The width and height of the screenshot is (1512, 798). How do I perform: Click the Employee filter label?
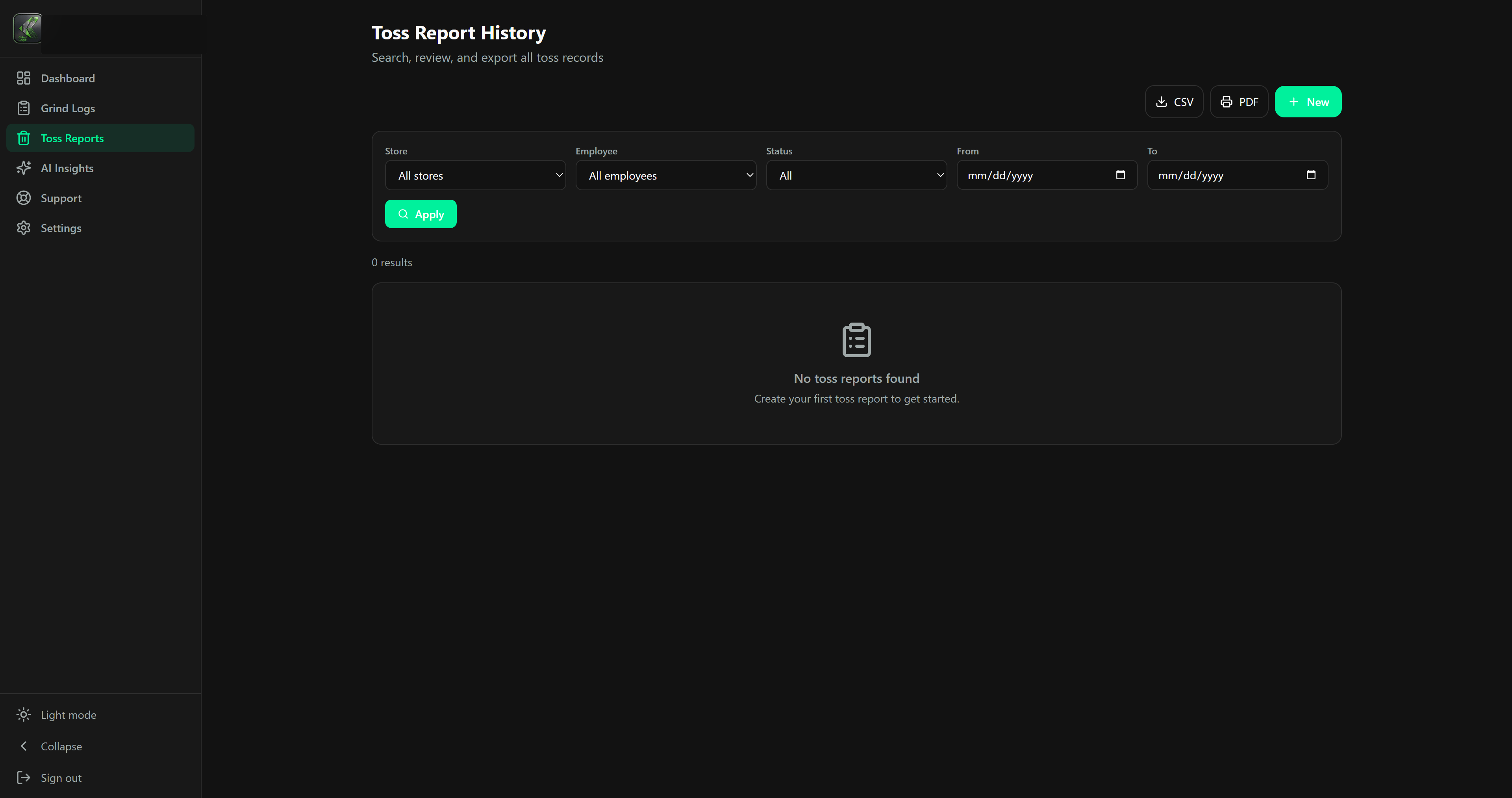(597, 151)
